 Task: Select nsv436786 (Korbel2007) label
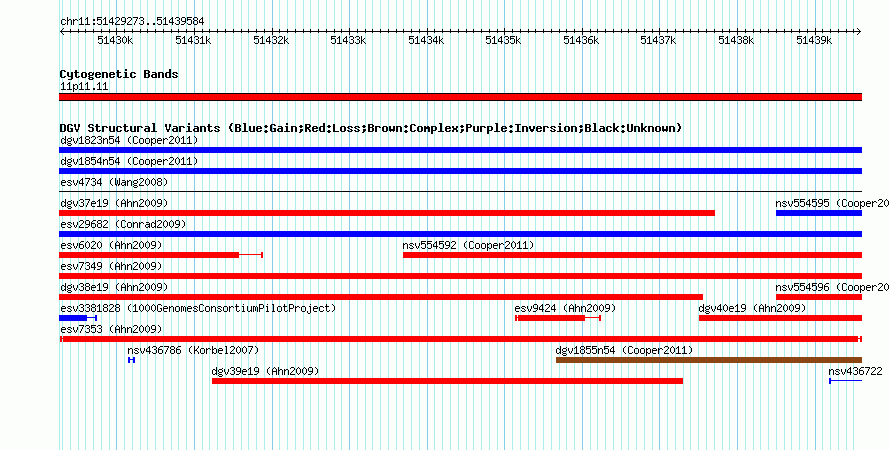click(x=193, y=351)
